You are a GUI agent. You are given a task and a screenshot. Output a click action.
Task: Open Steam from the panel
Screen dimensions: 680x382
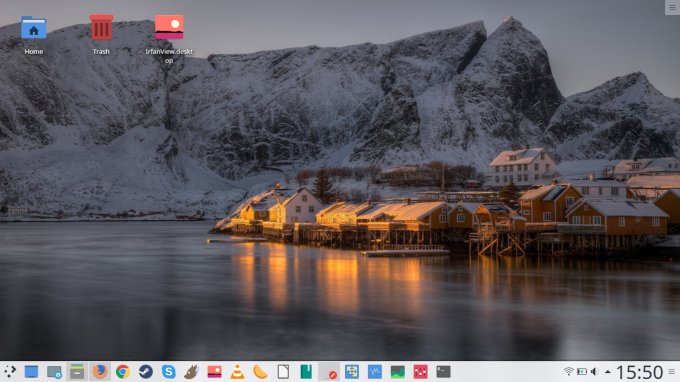click(146, 372)
